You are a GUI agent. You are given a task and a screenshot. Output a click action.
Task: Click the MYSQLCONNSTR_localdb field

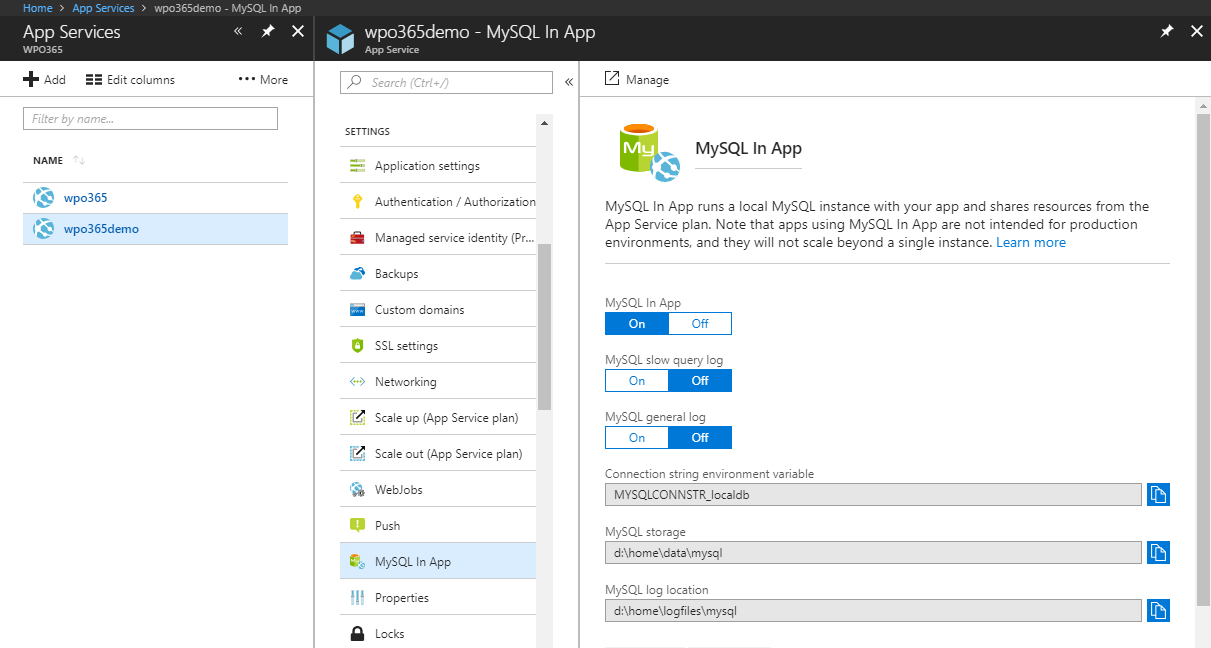tap(873, 494)
